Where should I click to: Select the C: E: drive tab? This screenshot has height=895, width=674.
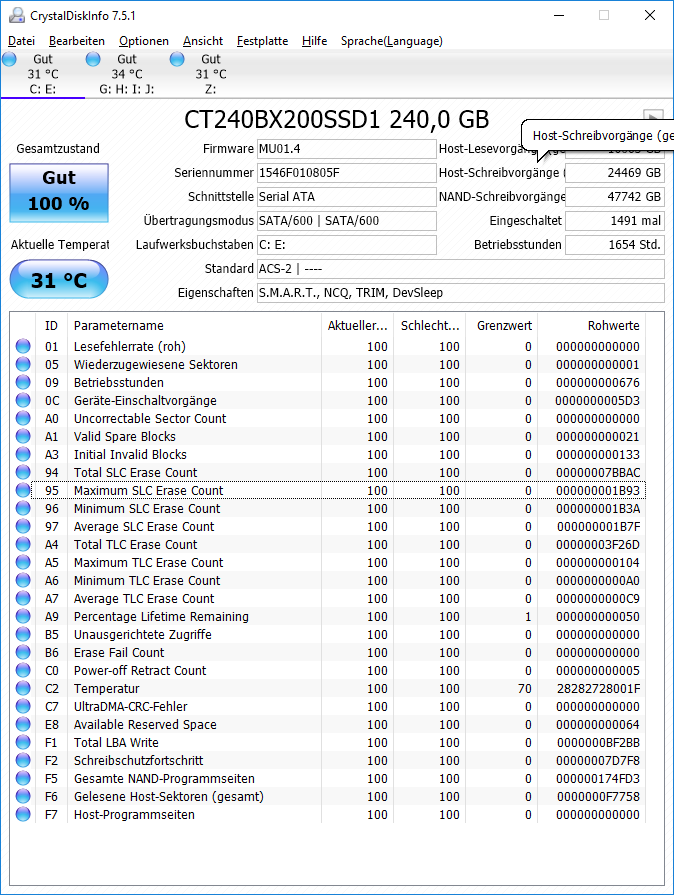click(43, 74)
